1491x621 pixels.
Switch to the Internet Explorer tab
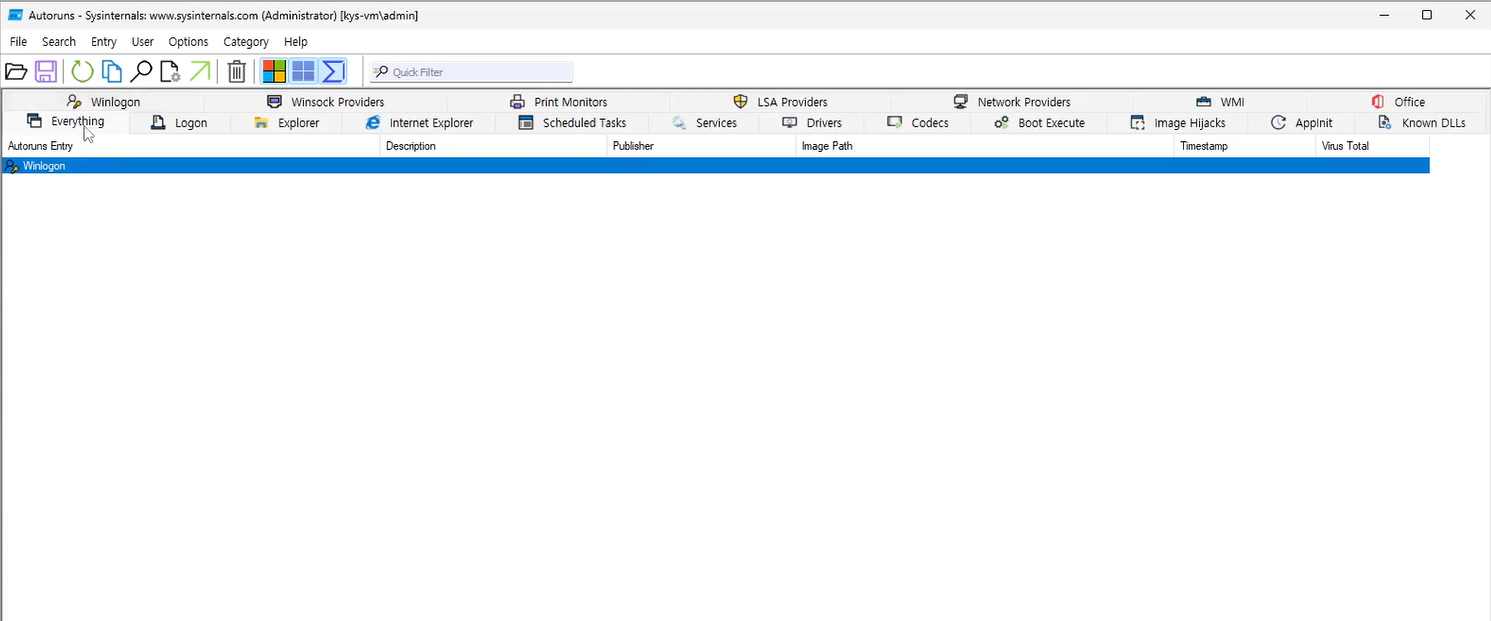coord(418,123)
